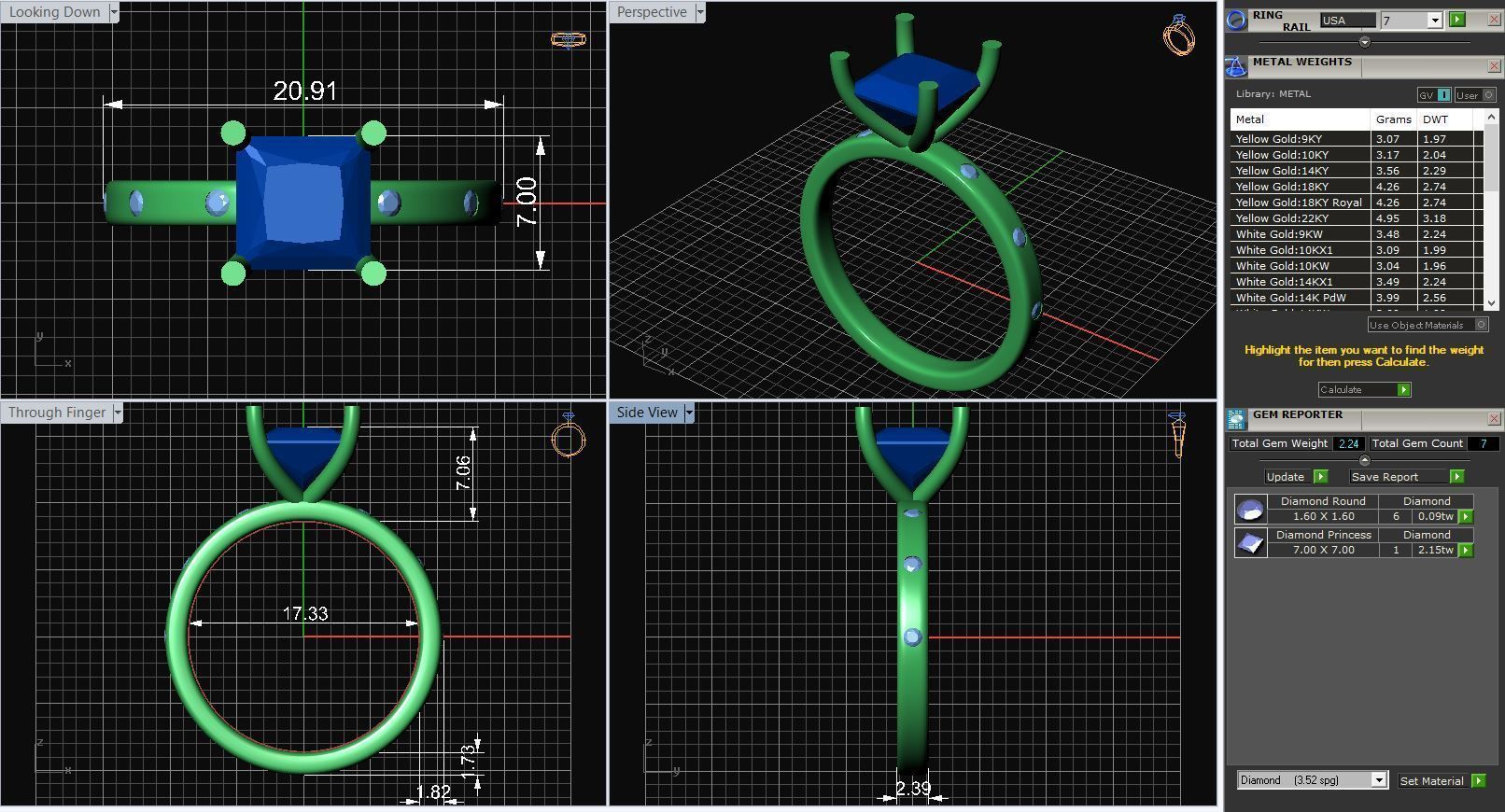
Task: Select the White Gold:10KW row
Action: [1357, 265]
